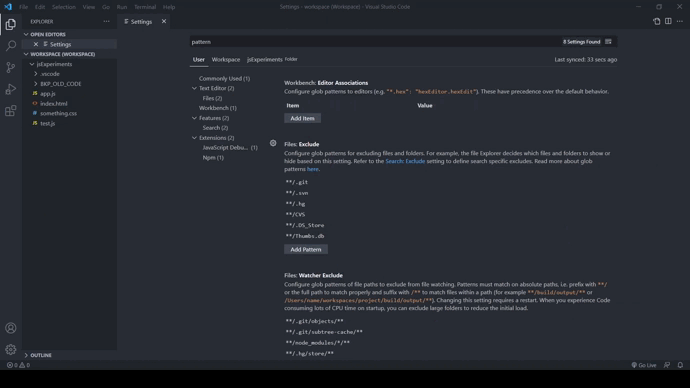Open Explorer views and more actions ellipsis
Image resolution: width=690 pixels, height=388 pixels.
106,21
